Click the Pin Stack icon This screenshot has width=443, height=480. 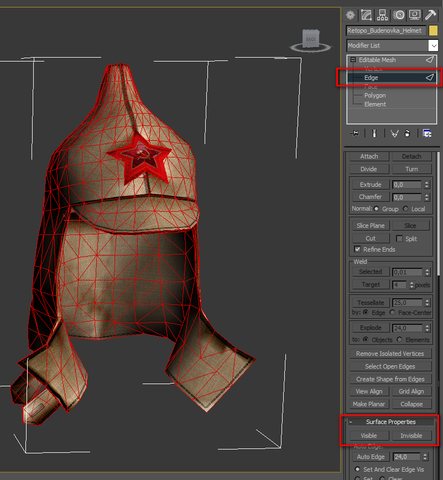[x=355, y=134]
